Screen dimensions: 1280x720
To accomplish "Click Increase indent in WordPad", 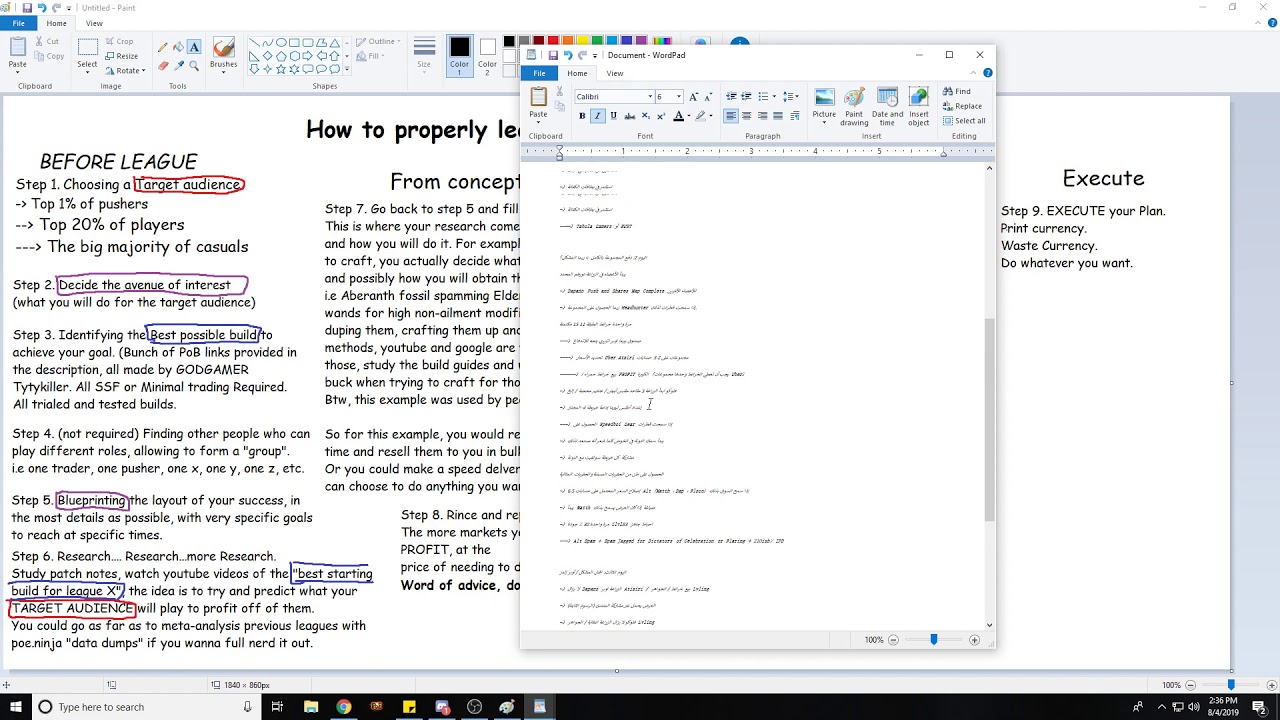I will tap(746, 96).
